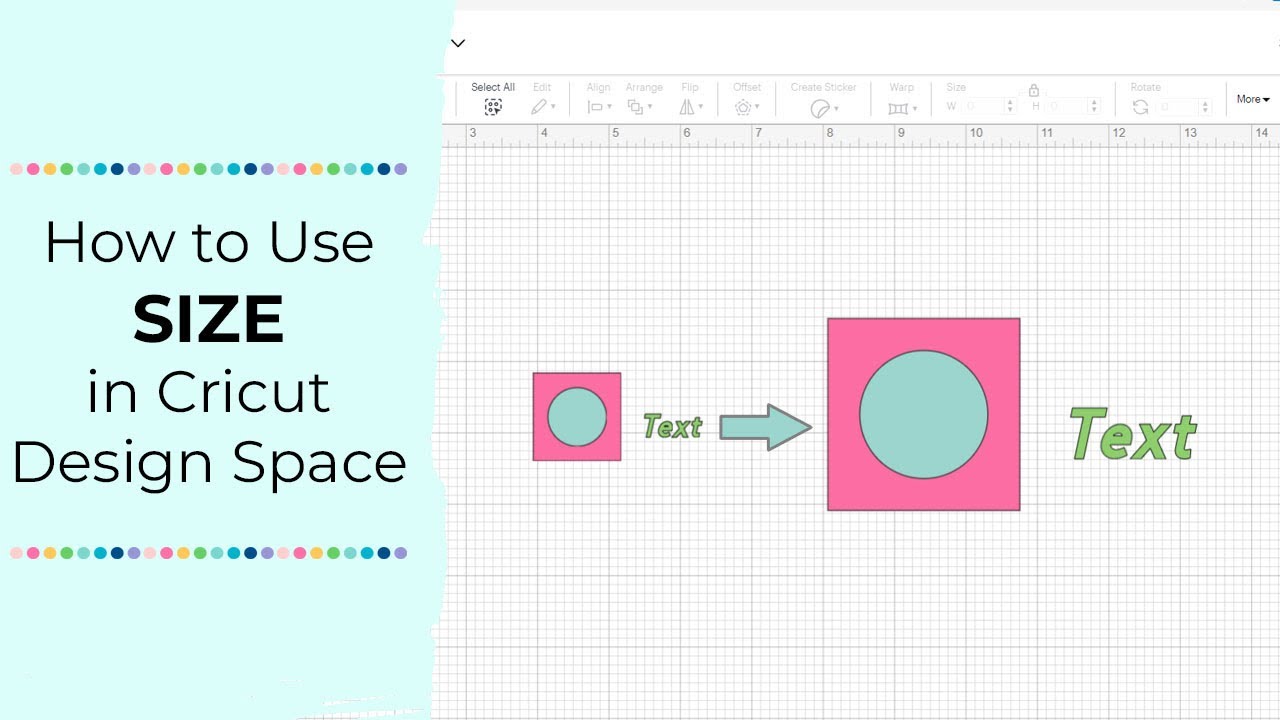Viewport: 1280px width, 720px height.
Task: Open the Flip tool
Action: click(x=690, y=107)
